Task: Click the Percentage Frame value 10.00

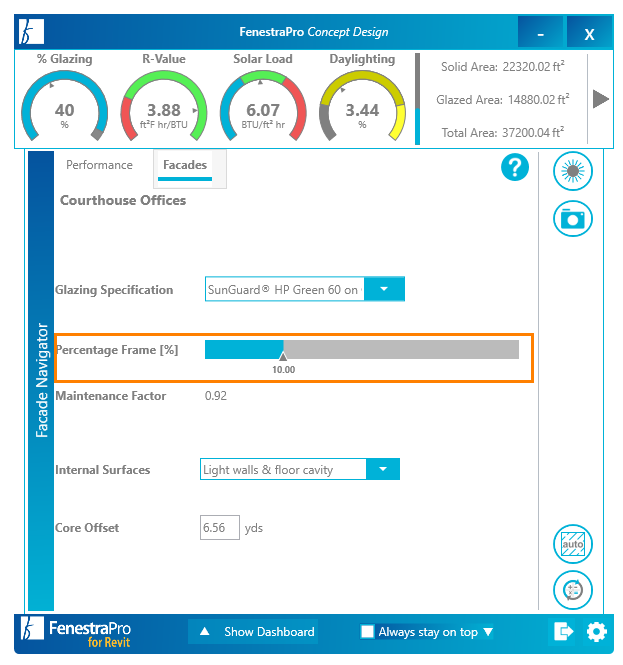Action: (283, 369)
